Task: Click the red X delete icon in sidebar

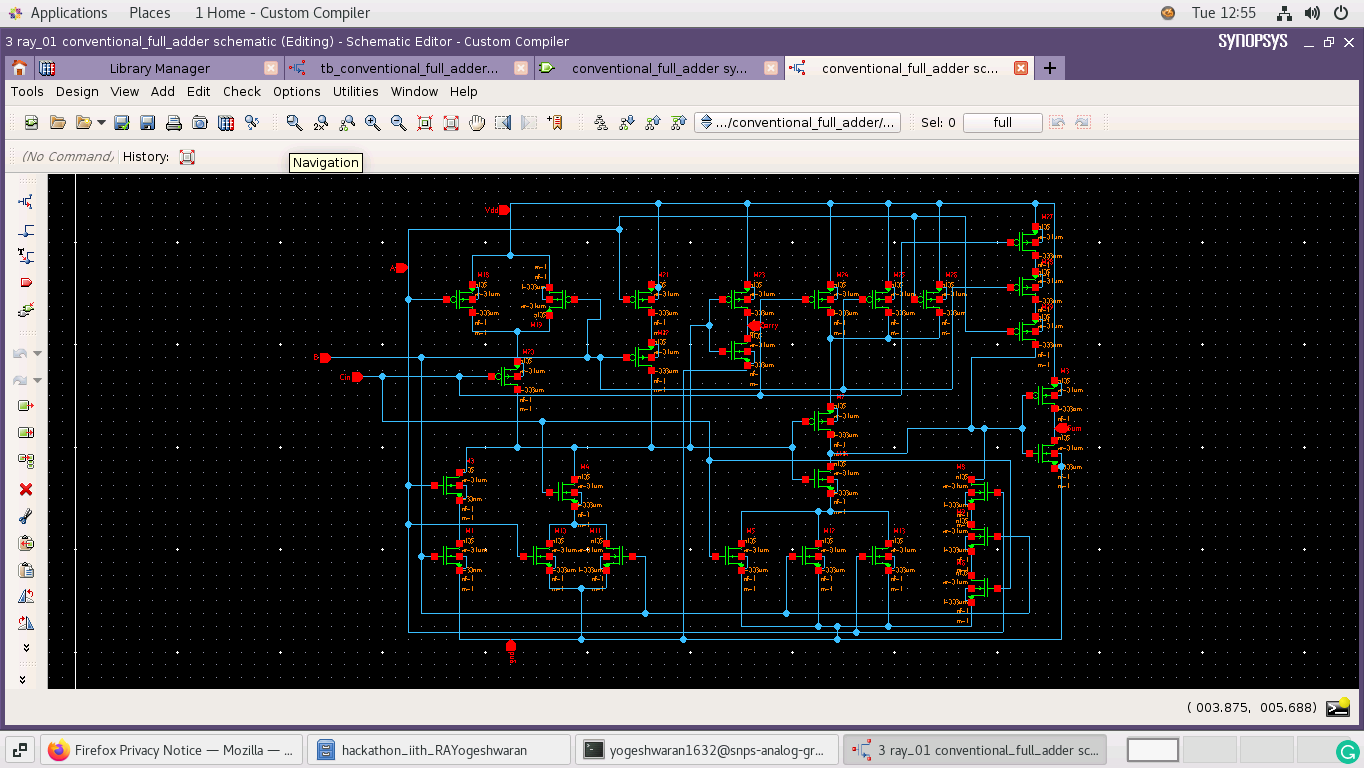Action: click(x=26, y=489)
